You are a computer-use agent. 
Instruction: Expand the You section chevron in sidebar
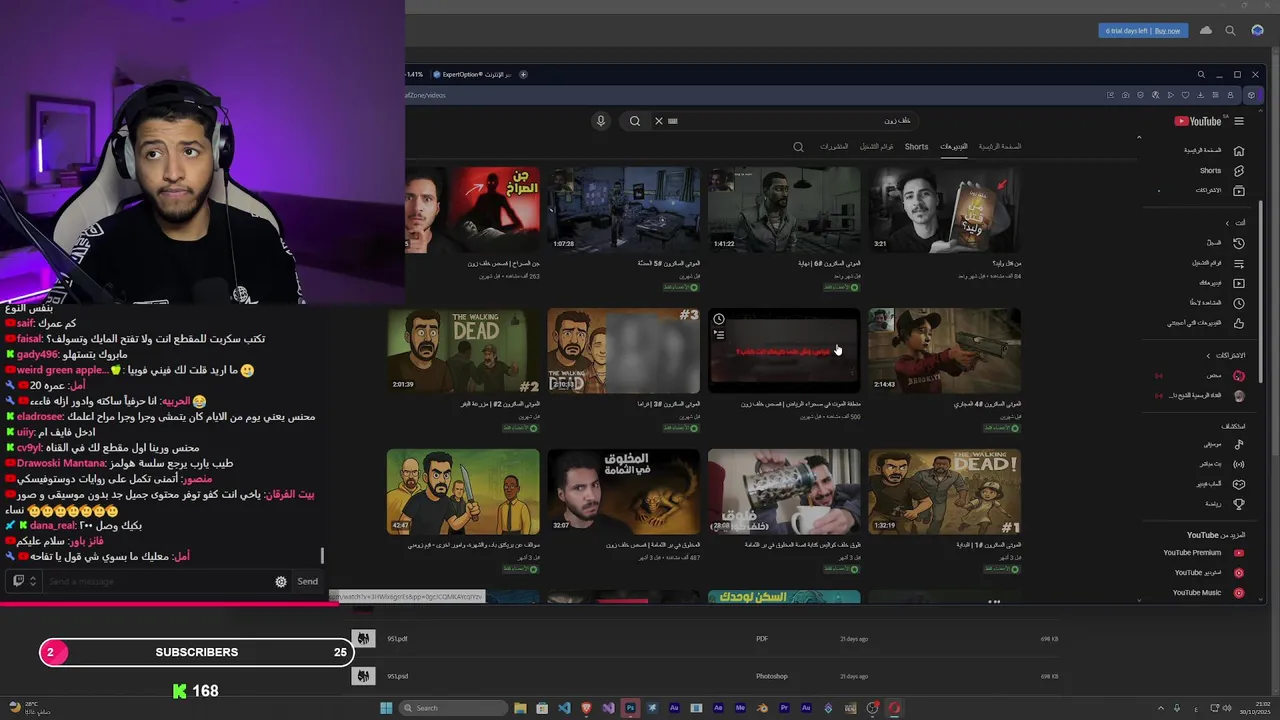[1227, 223]
